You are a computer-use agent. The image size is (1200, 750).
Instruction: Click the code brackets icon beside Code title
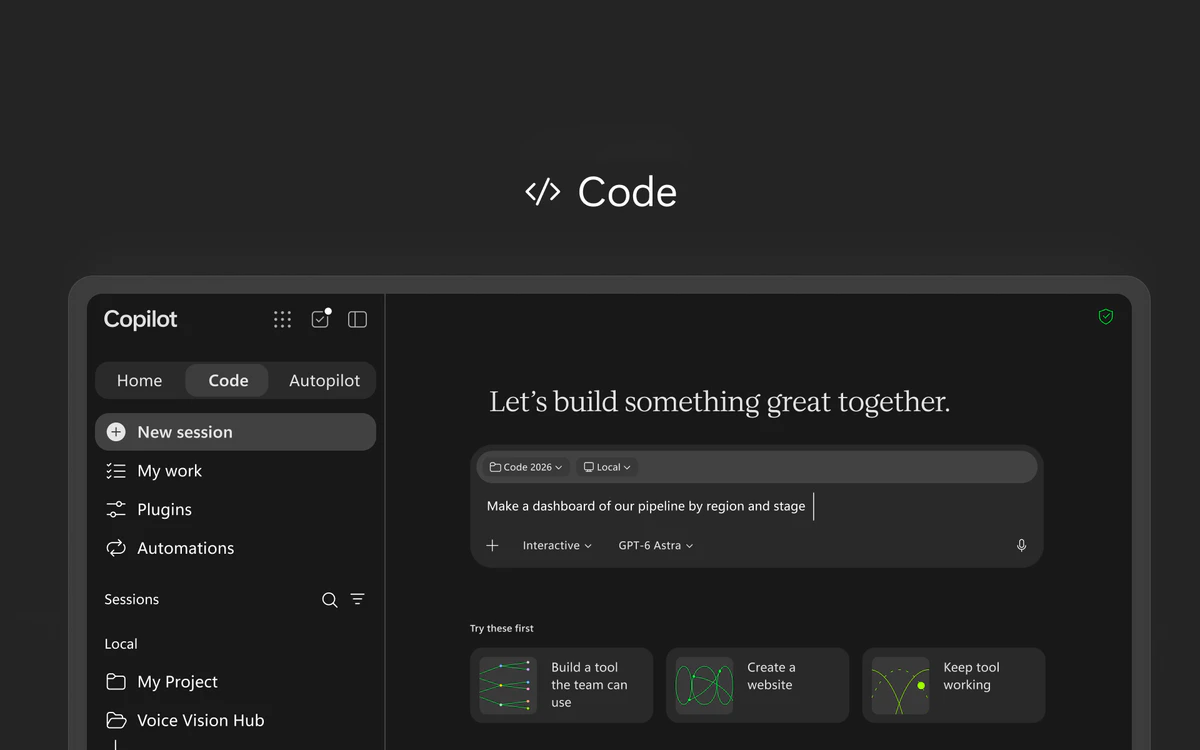coord(543,192)
